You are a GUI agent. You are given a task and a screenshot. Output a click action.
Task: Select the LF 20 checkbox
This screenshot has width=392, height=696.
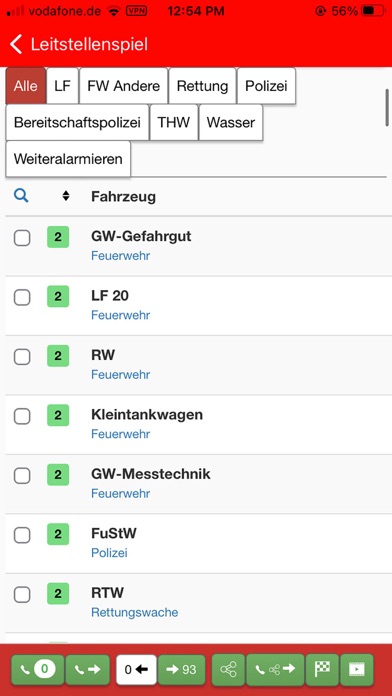22,297
